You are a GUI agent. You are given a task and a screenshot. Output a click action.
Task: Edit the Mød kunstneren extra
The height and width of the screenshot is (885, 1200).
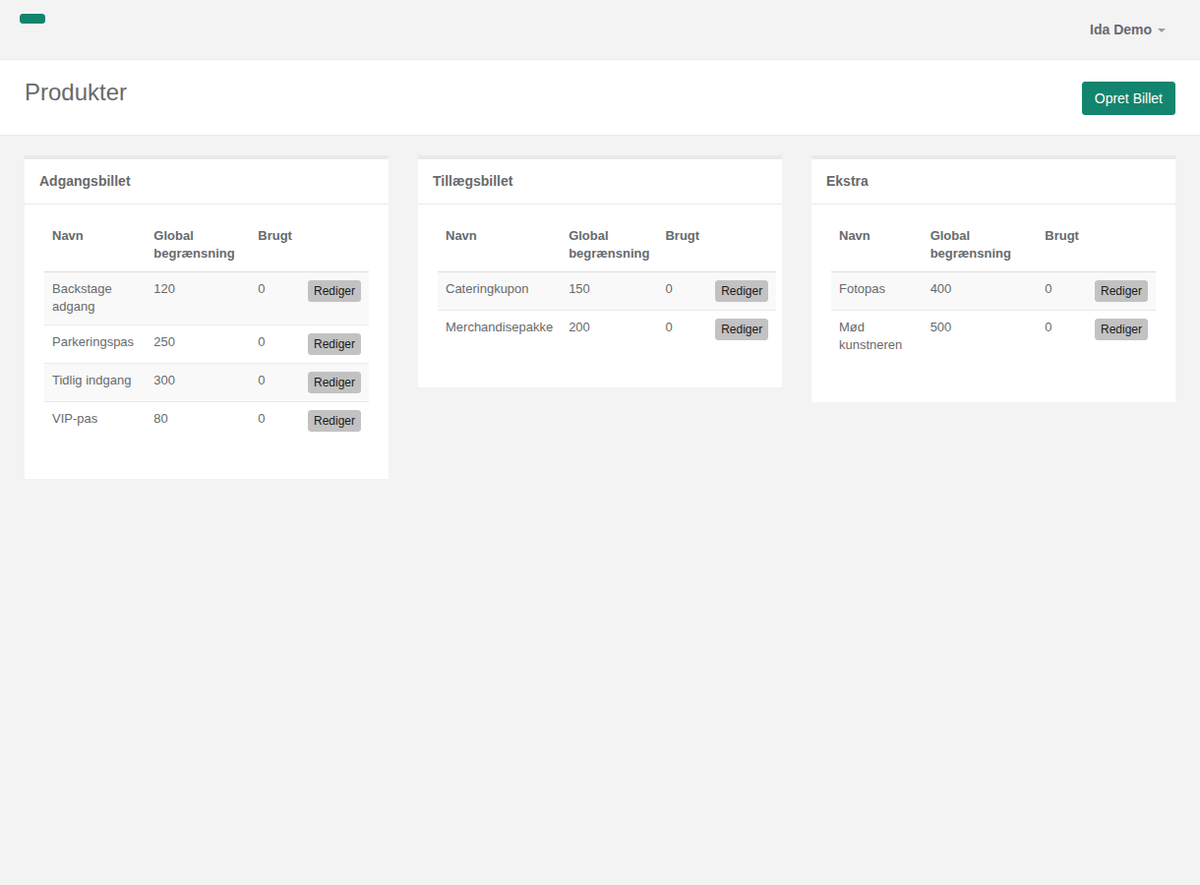1121,329
